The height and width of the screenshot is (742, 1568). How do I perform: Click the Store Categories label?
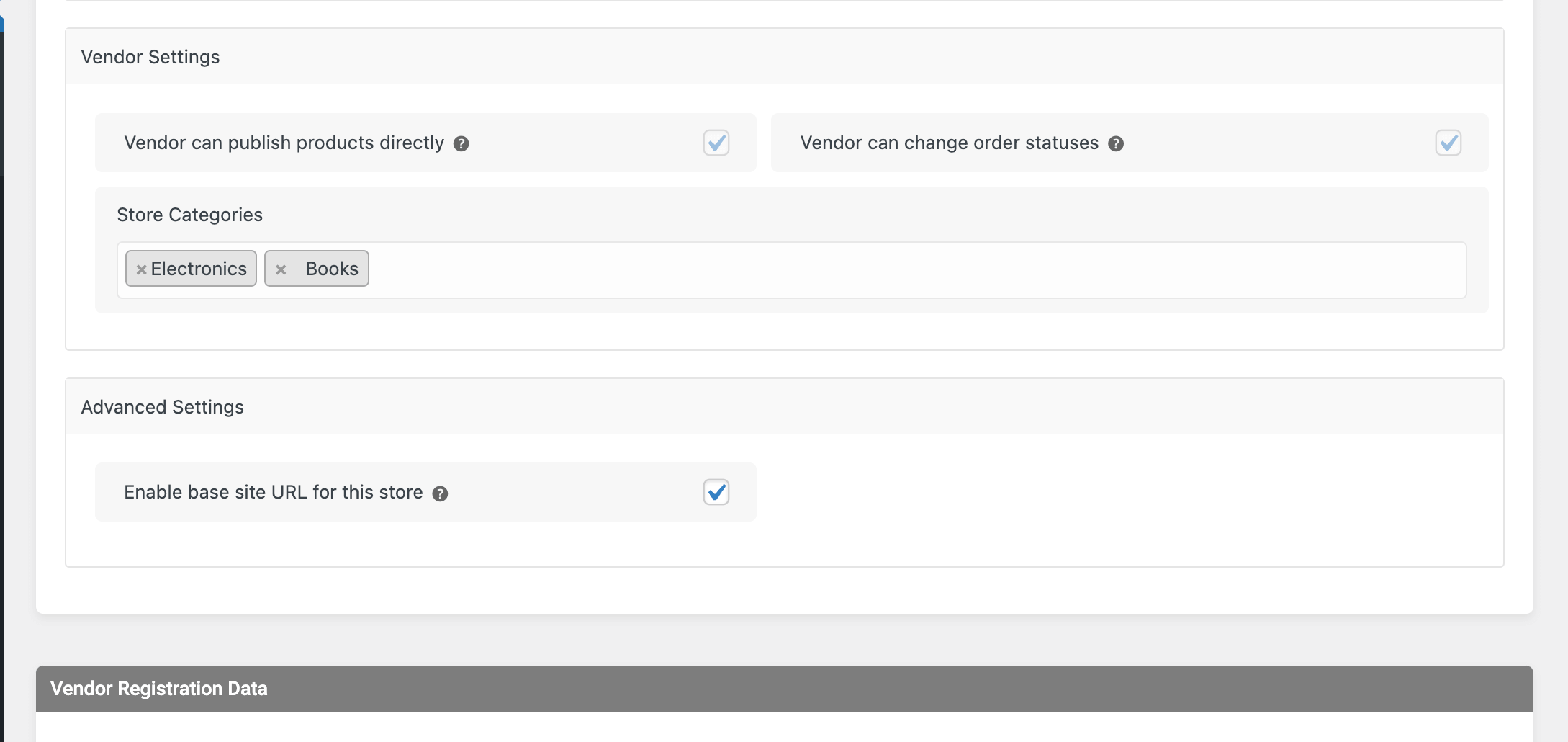coord(190,215)
